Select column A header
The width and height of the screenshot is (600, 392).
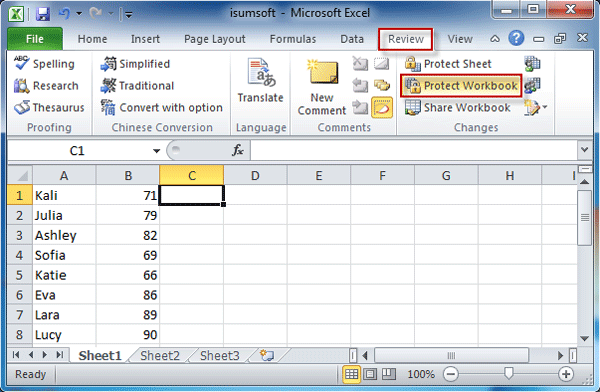pyautogui.click(x=64, y=176)
